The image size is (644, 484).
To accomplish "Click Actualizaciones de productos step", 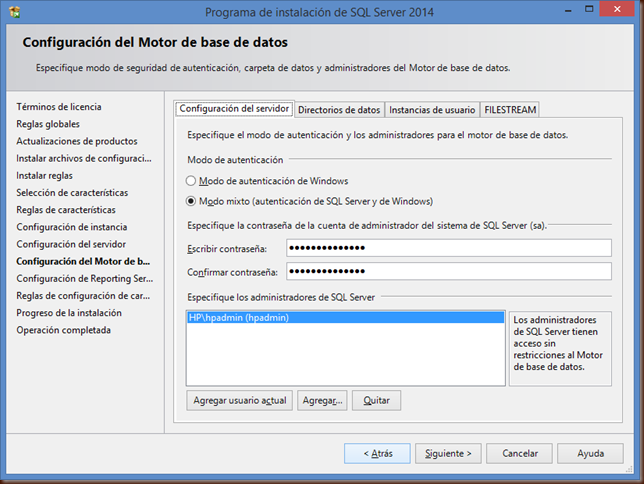I will 77,141.
